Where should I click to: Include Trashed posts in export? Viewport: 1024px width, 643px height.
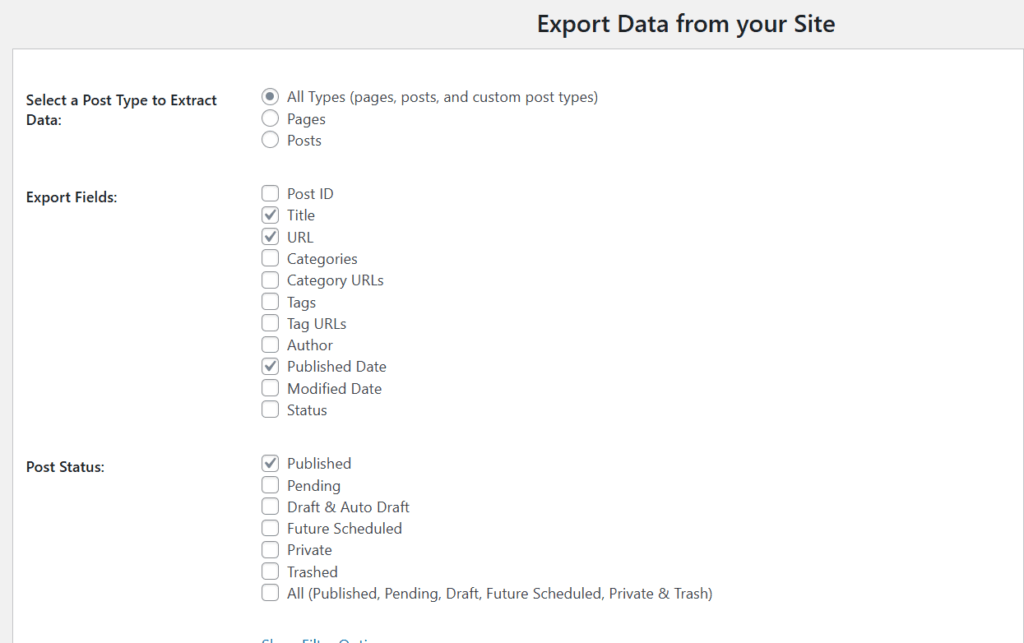coord(270,572)
